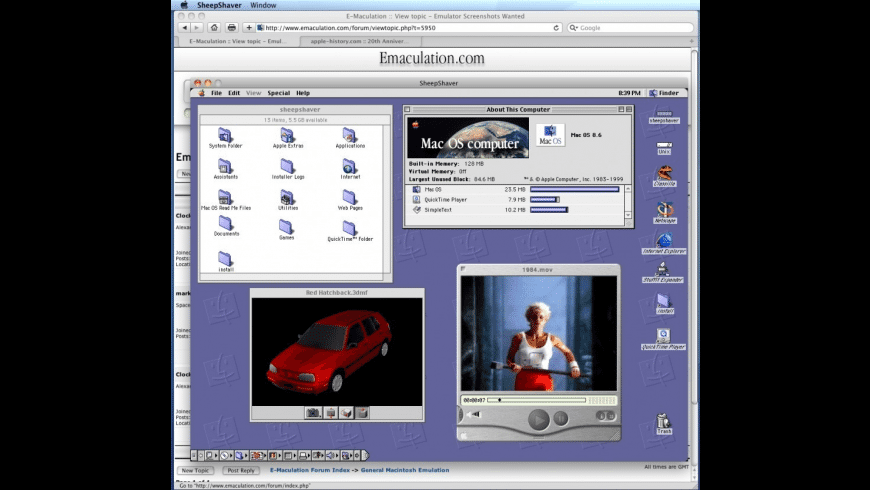Click the down arrow of memory list scrollbar

[x=628, y=215]
